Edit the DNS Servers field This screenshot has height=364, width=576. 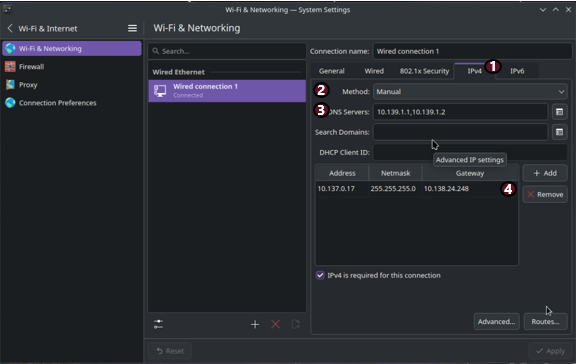coord(460,112)
